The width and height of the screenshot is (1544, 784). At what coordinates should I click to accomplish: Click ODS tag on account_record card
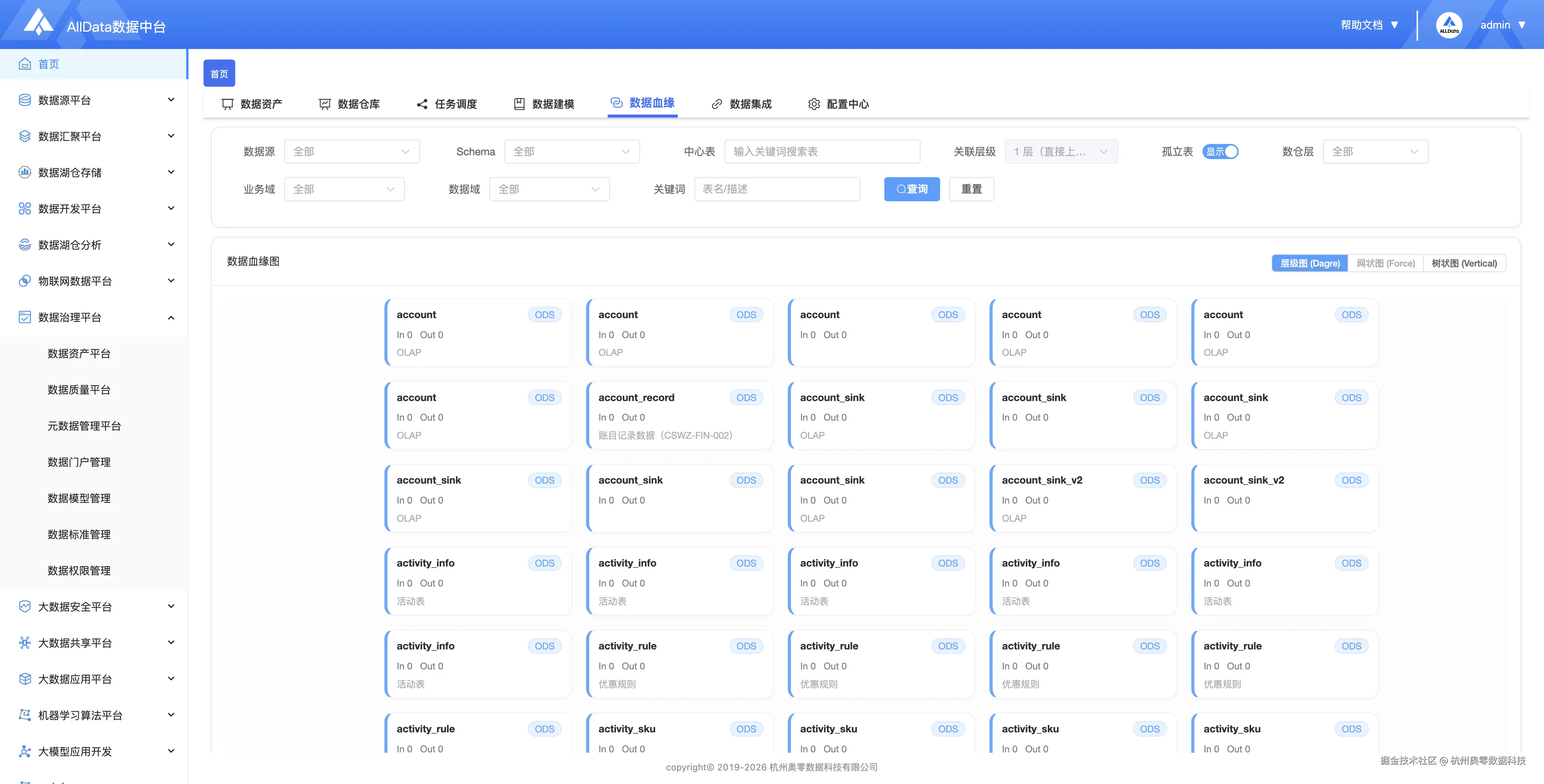(746, 398)
